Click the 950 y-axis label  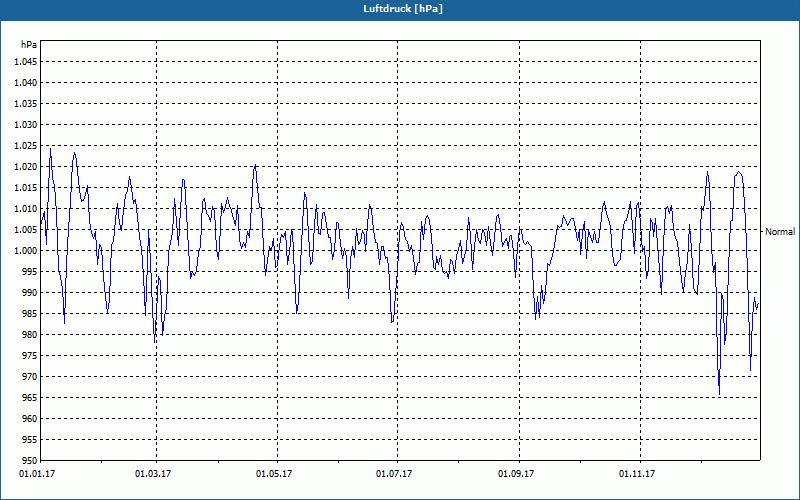(30, 461)
